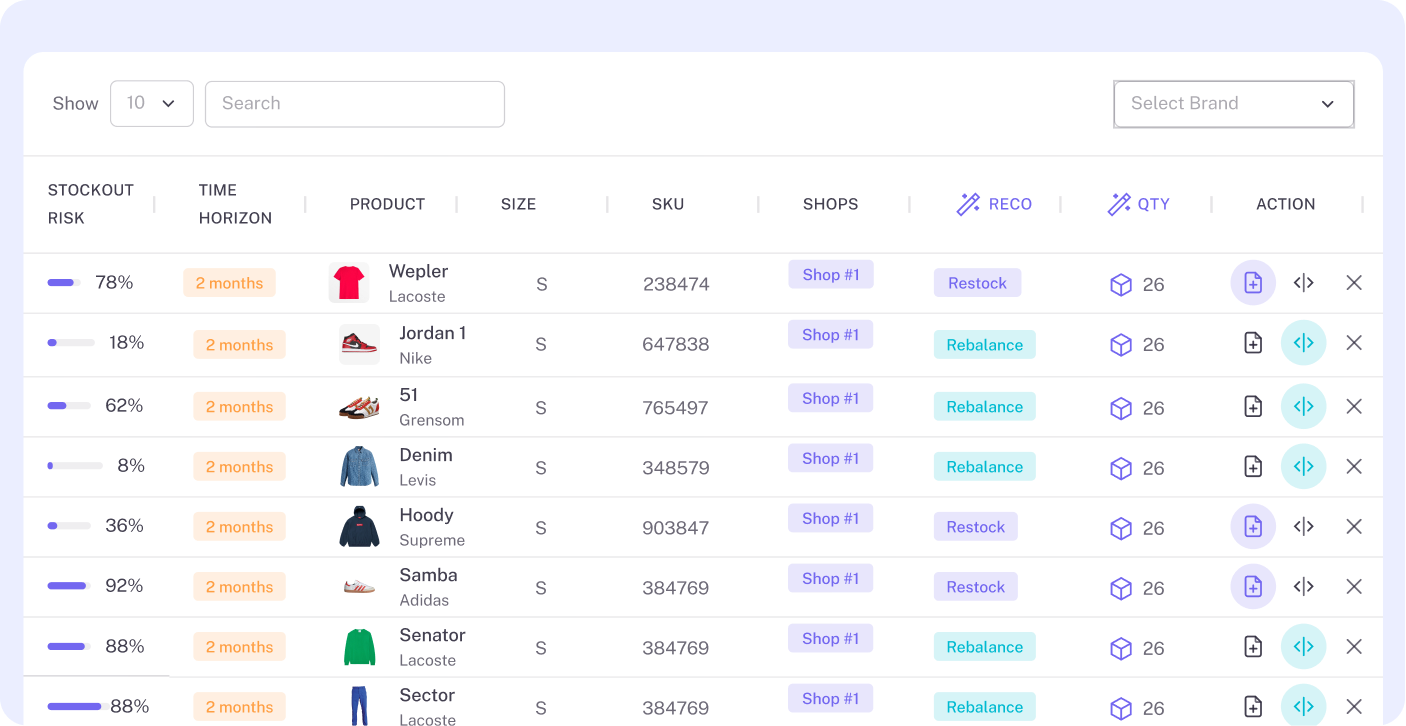The height and width of the screenshot is (726, 1406).
Task: Sort by the QTY column header
Action: click(1139, 204)
